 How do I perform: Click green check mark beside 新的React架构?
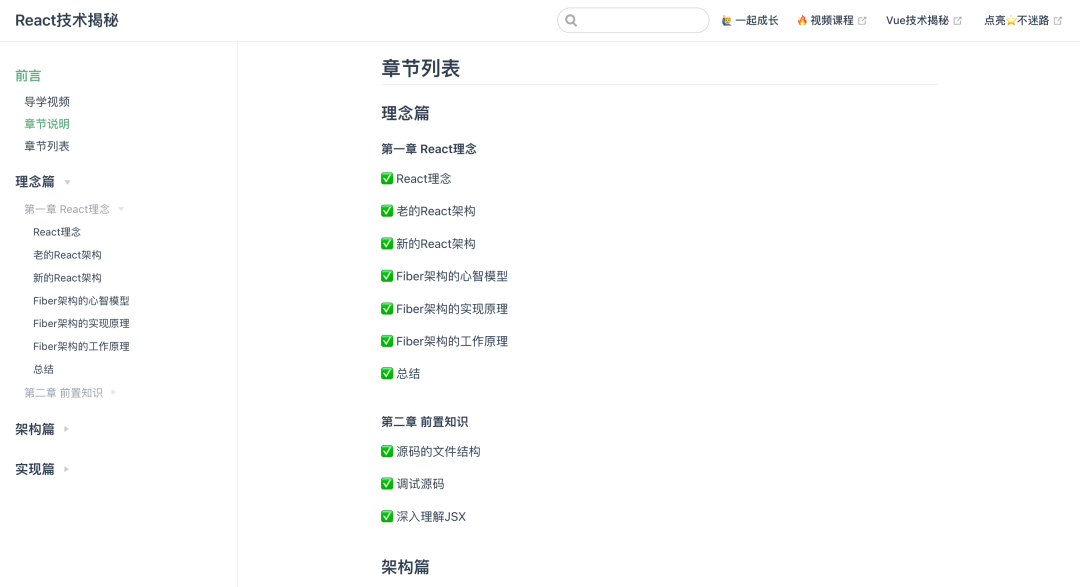(387, 243)
